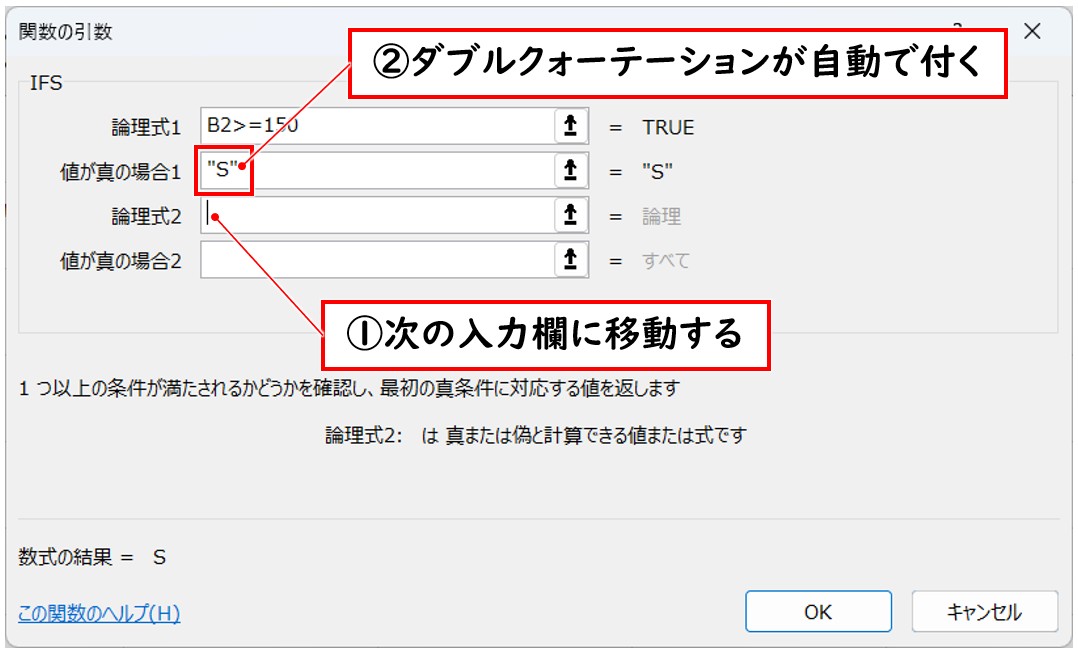This screenshot has height=653, width=1078.
Task: Click range selector icon for 論理式2
Action: 571,215
